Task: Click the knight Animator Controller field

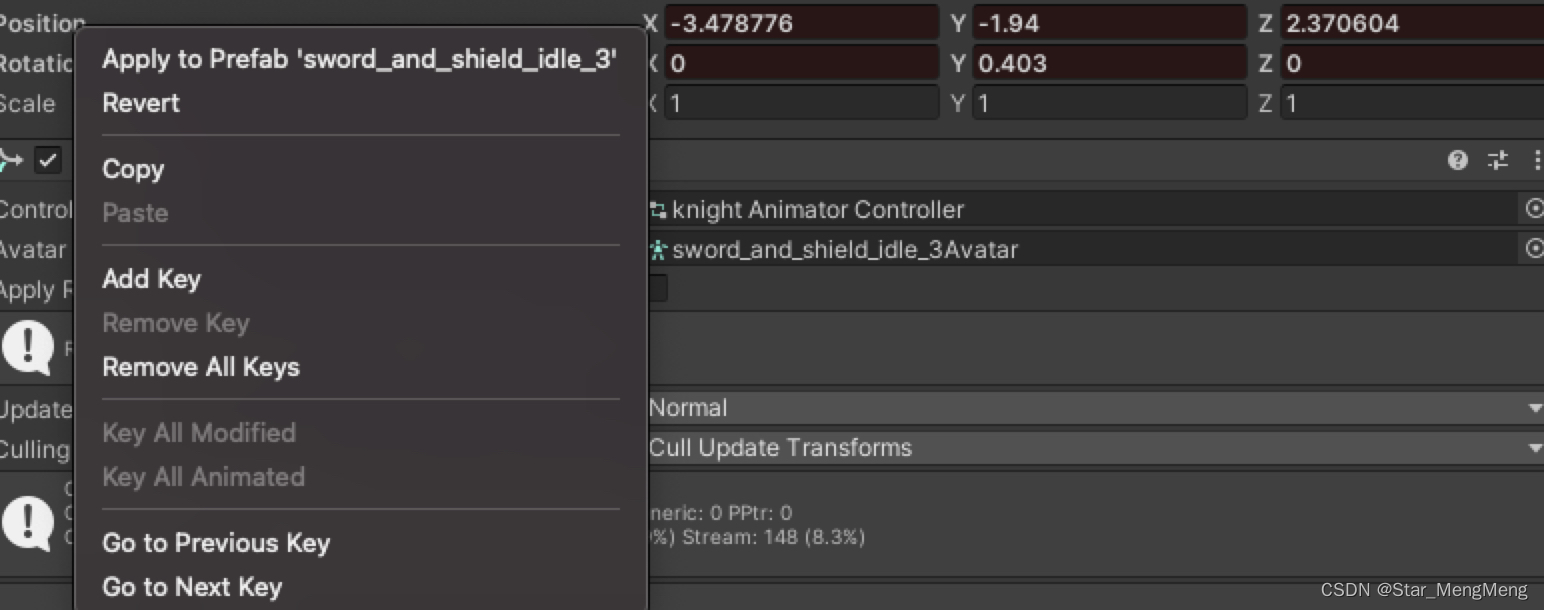Action: [1080, 209]
